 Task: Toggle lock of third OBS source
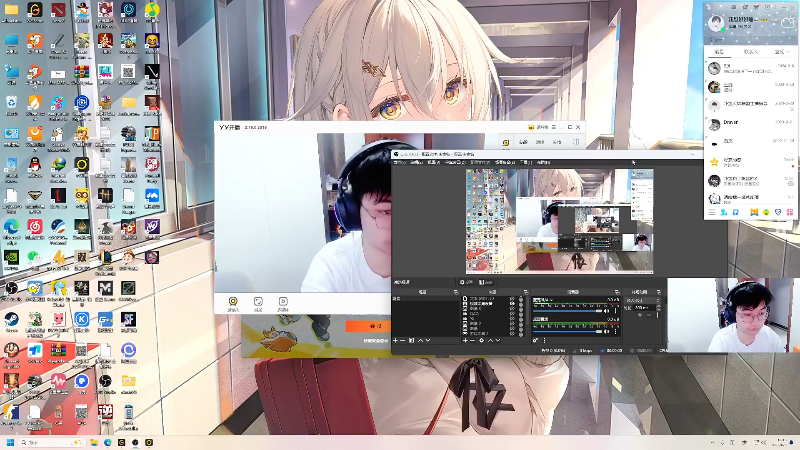click(x=521, y=309)
